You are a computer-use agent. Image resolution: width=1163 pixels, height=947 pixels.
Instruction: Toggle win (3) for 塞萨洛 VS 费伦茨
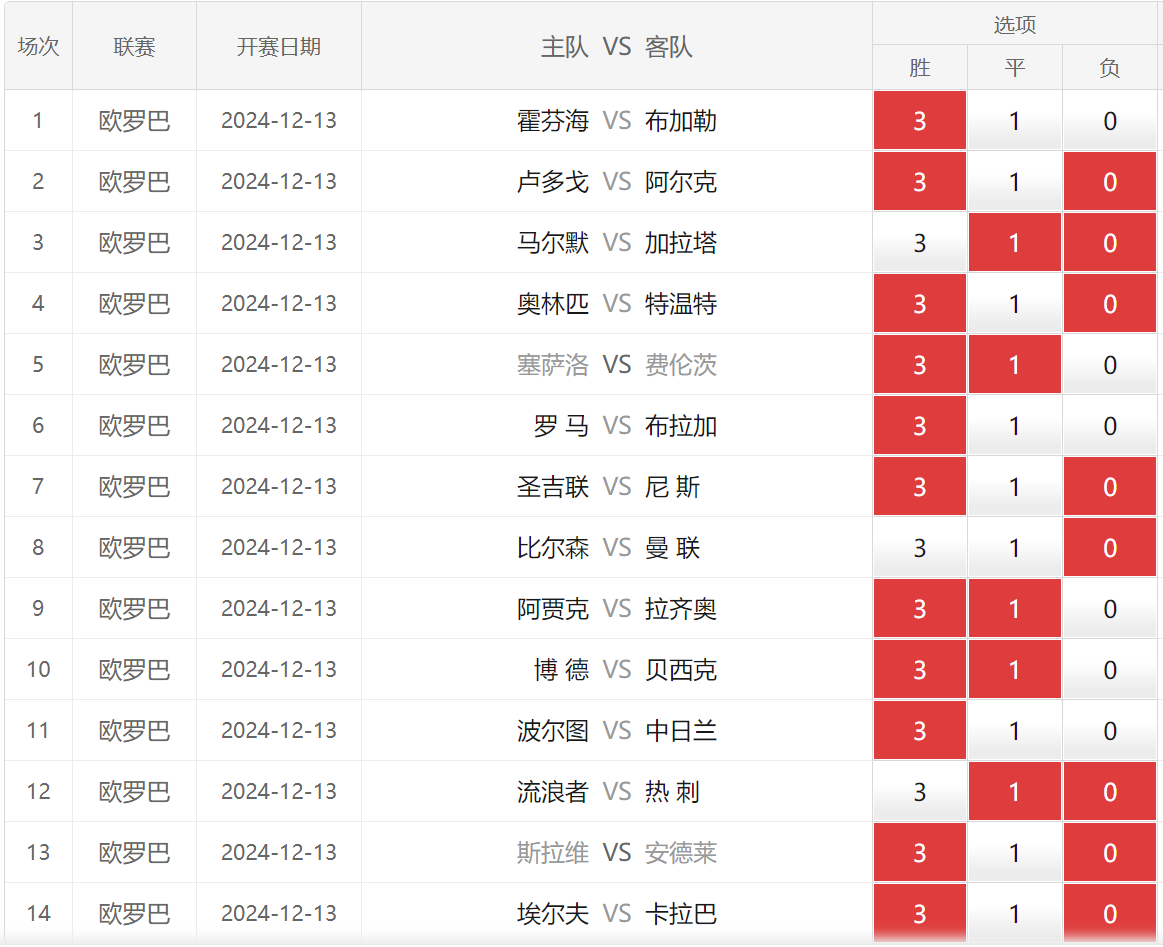pos(920,365)
